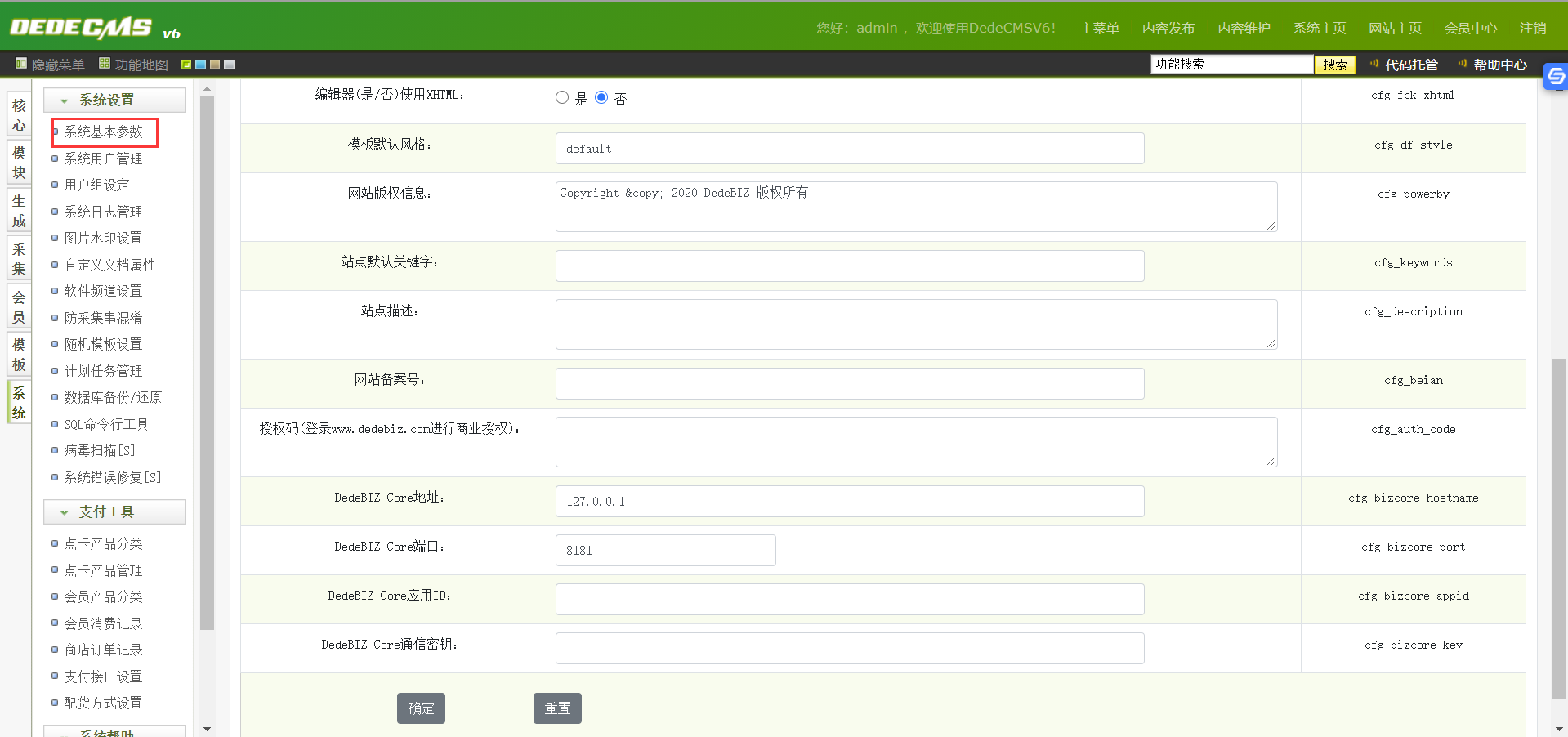Click the sidebar scroll up arrow
1568x737 pixels.
(x=207, y=88)
